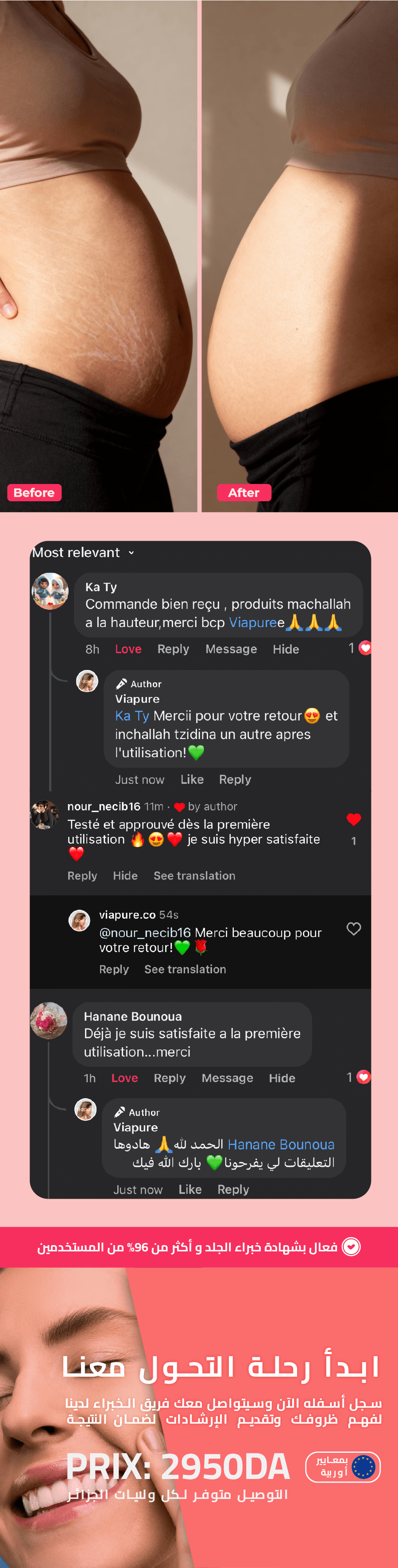Click nour_necib16's profile picture
The width and height of the screenshot is (398, 1568).
[x=44, y=814]
